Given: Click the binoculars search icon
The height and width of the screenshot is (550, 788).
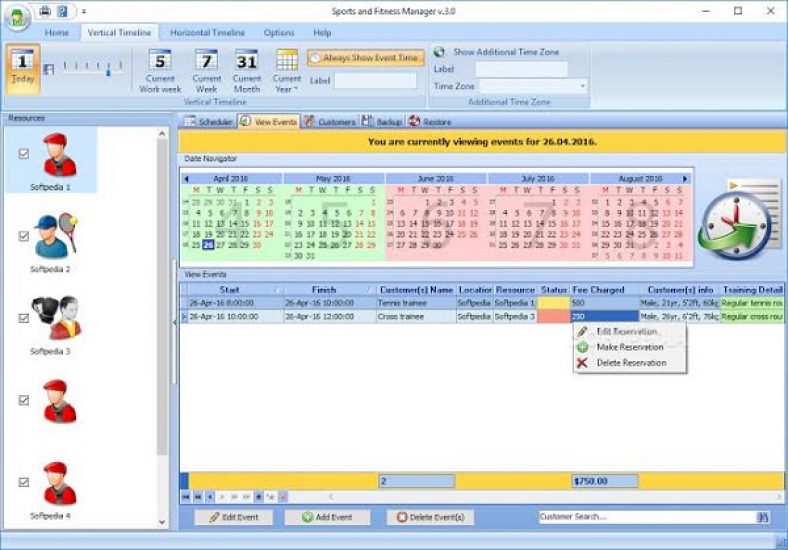Looking at the screenshot, I should coord(762,517).
